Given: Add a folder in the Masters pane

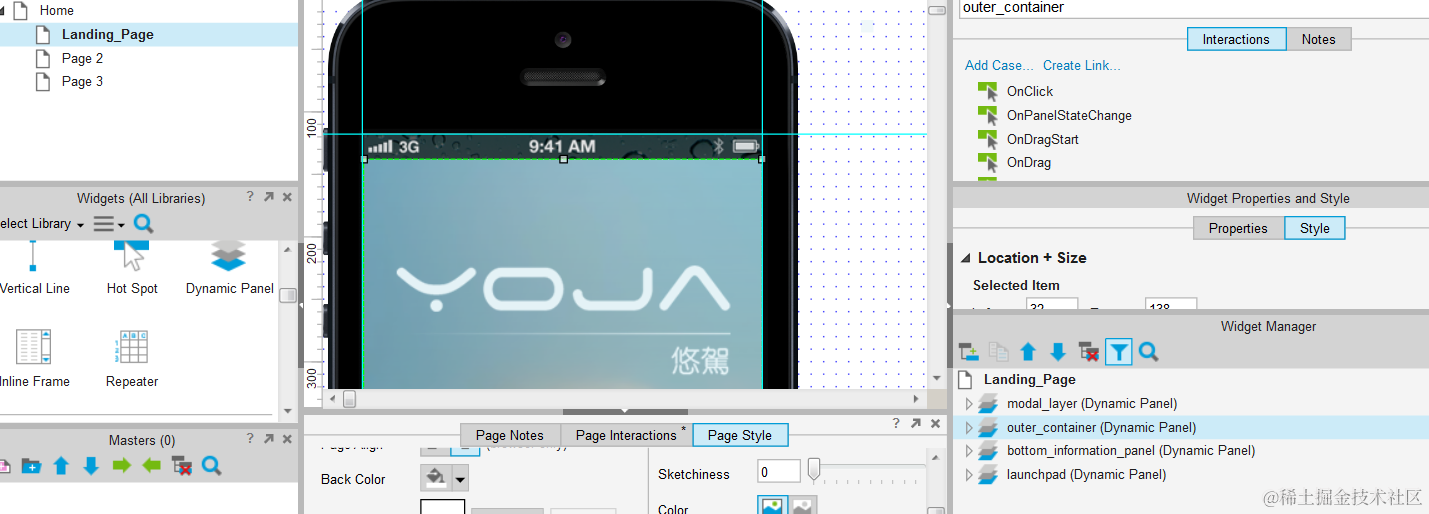Looking at the screenshot, I should [31, 466].
